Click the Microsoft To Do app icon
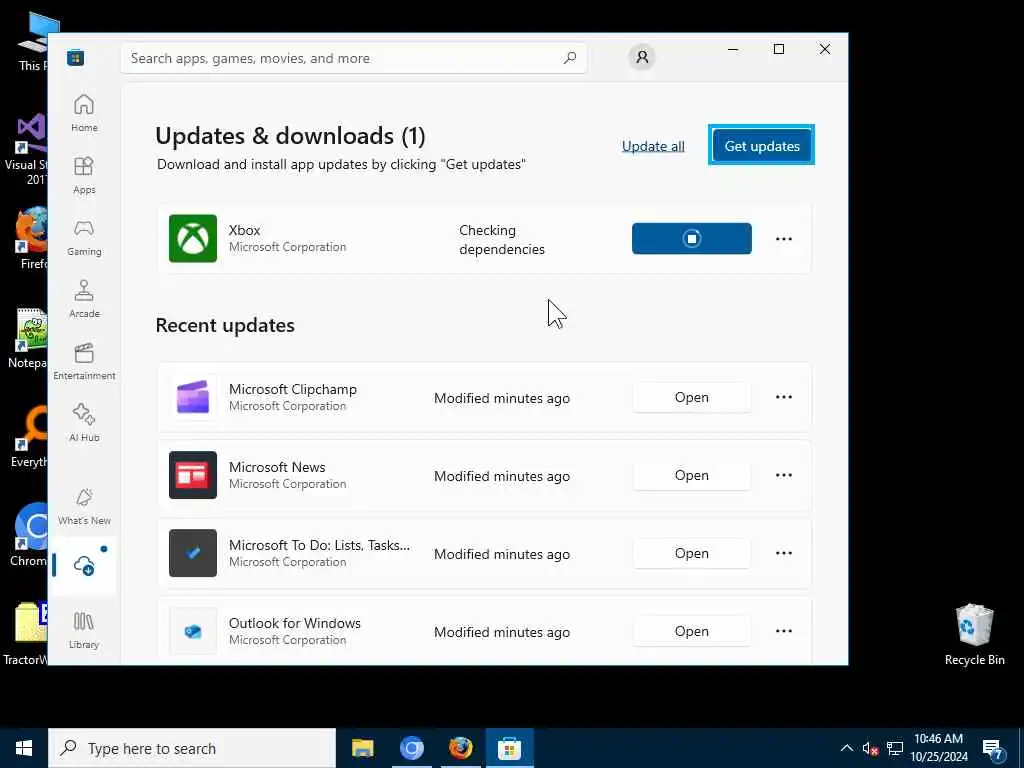Screen dimensions: 1024x768 [x=193, y=553]
